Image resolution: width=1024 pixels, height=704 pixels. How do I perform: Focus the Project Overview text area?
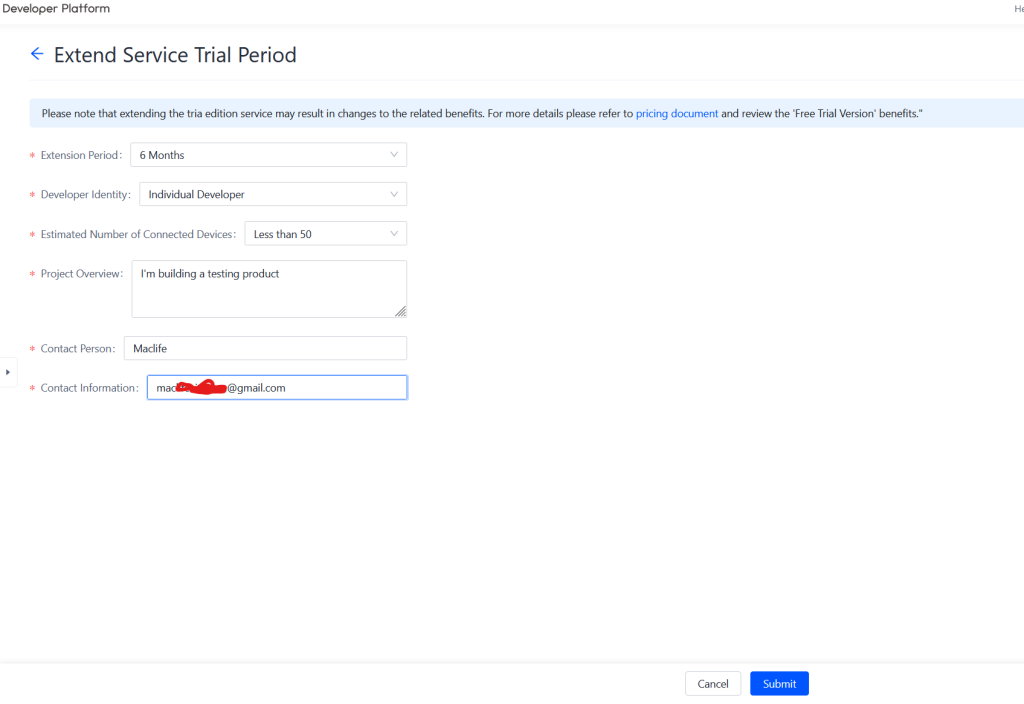[x=268, y=289]
